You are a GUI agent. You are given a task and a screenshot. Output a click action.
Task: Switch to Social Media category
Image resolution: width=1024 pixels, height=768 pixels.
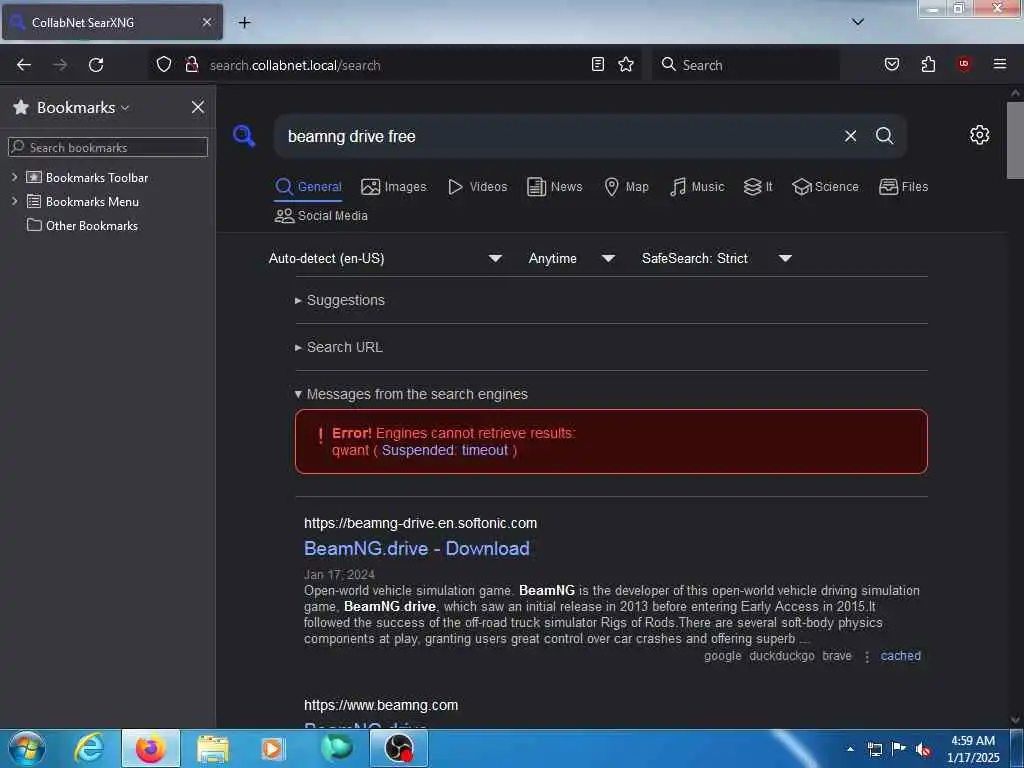tap(321, 216)
